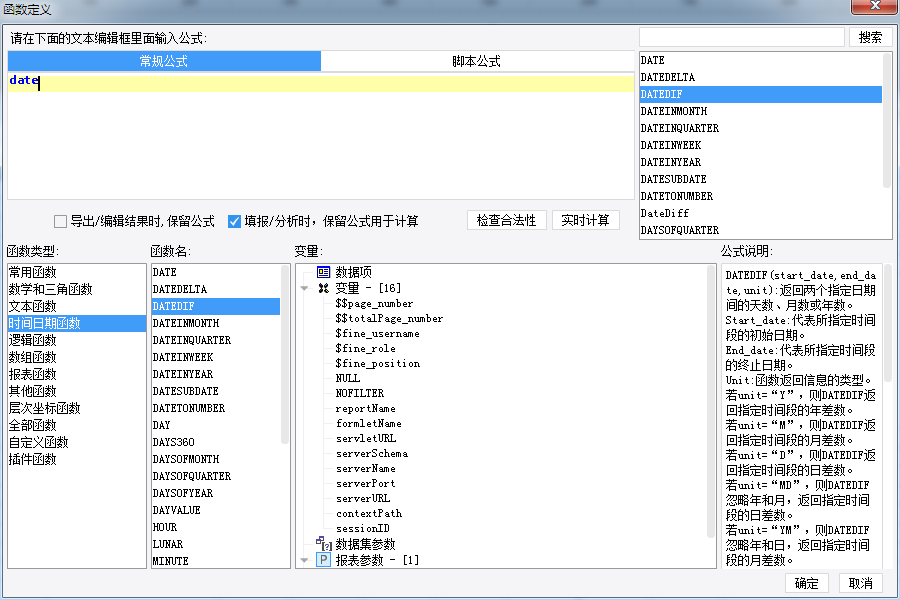Click into the formula editing area
The image size is (900, 600).
pyautogui.click(x=321, y=137)
